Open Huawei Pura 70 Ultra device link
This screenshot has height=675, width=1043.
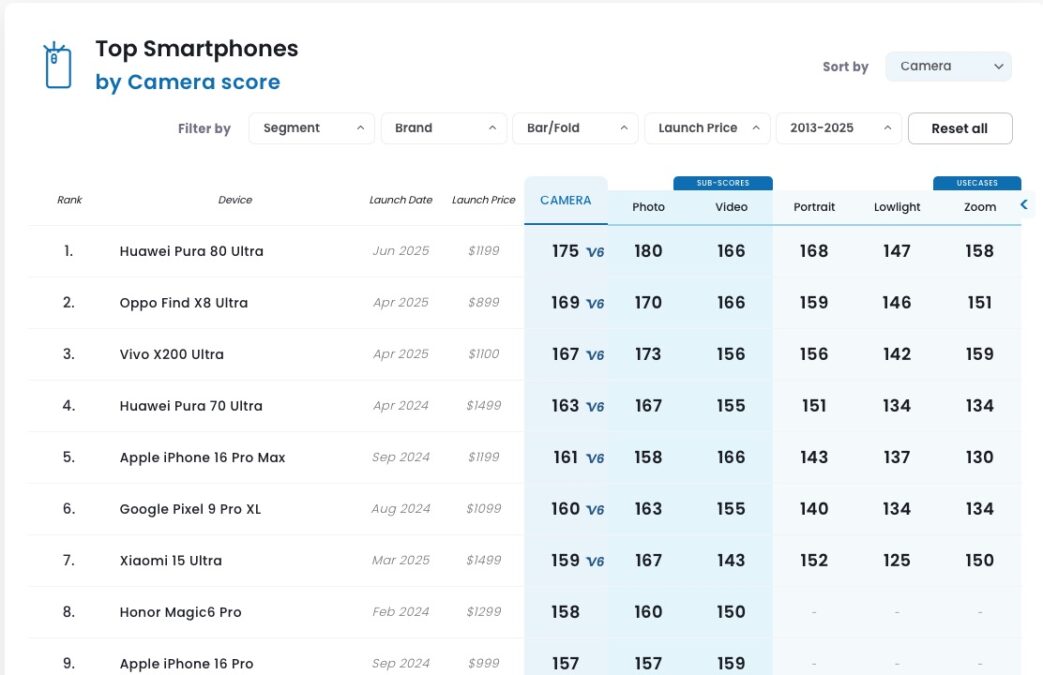pos(191,406)
